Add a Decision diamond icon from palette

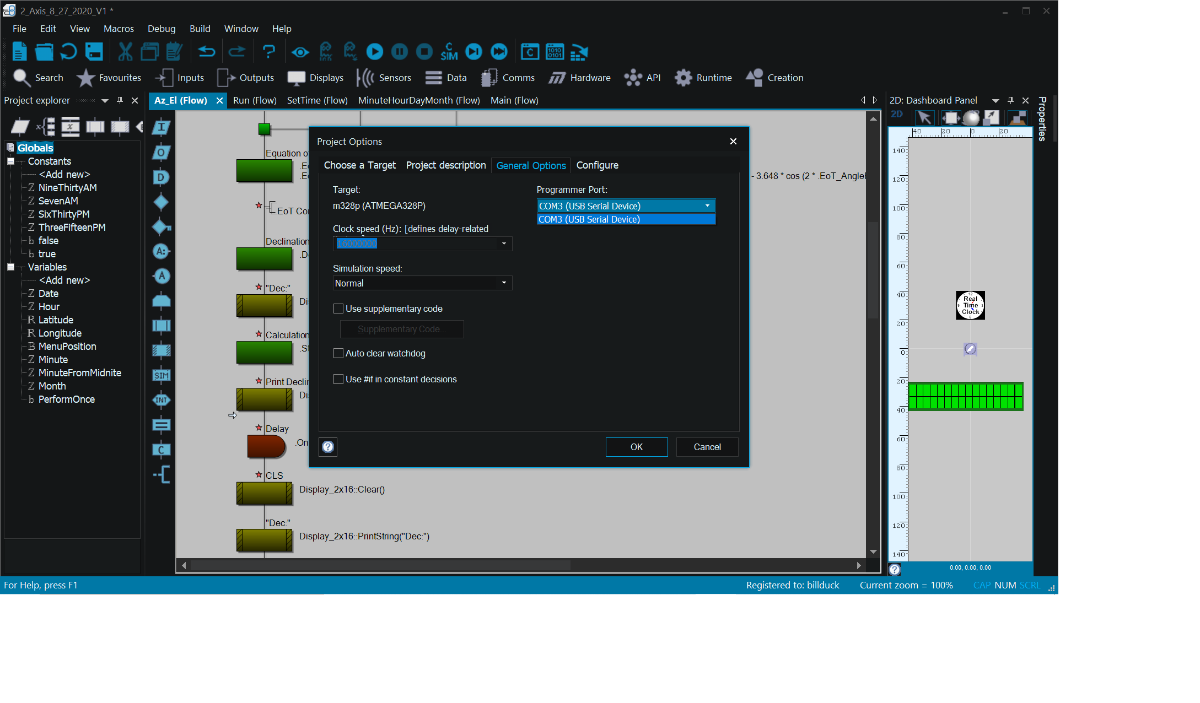click(161, 202)
